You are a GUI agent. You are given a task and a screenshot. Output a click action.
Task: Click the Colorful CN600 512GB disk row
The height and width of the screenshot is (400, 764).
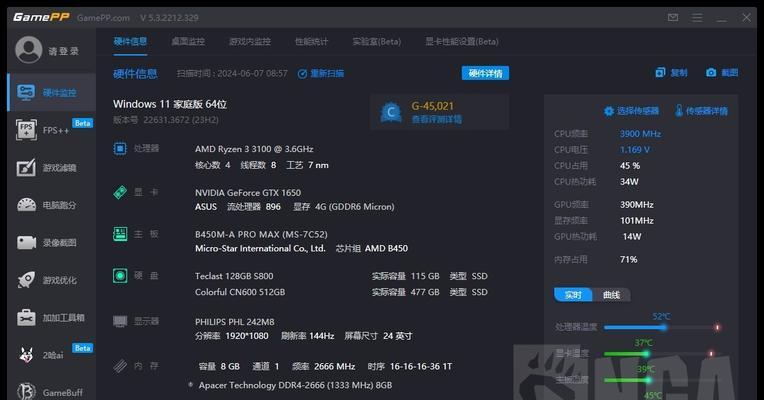point(341,292)
